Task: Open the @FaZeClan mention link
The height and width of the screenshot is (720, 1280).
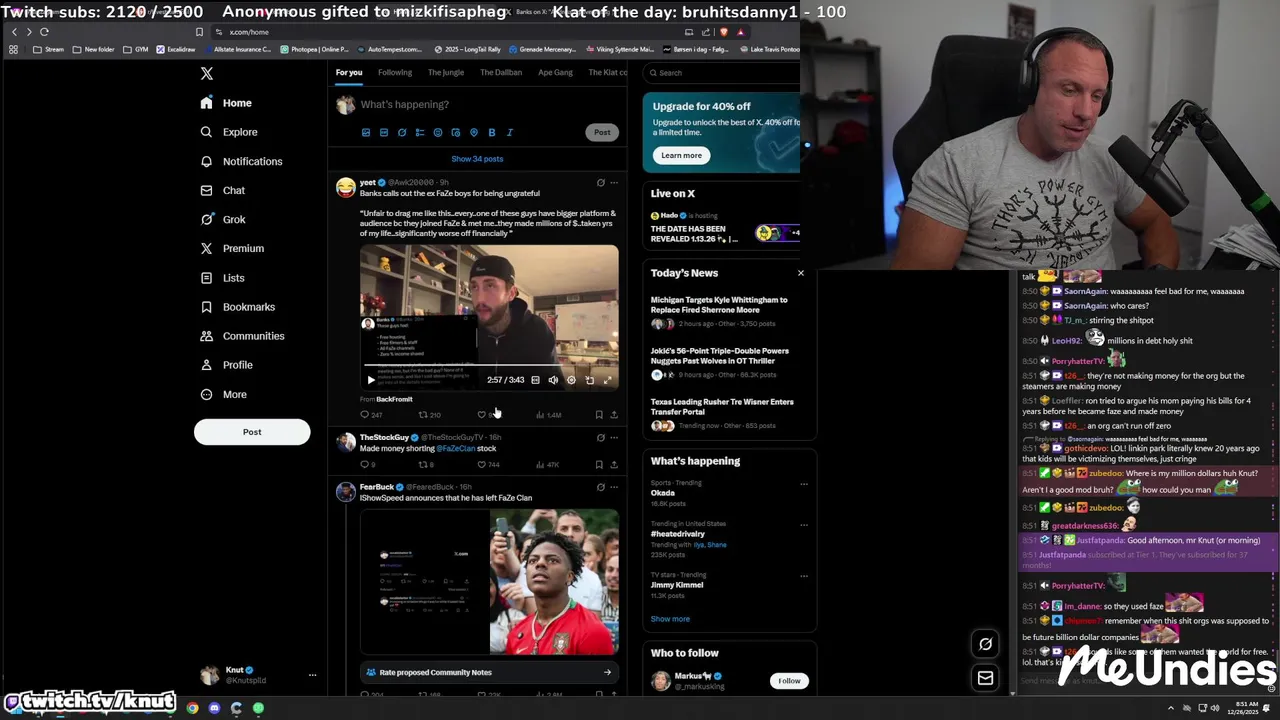Action: click(x=455, y=448)
